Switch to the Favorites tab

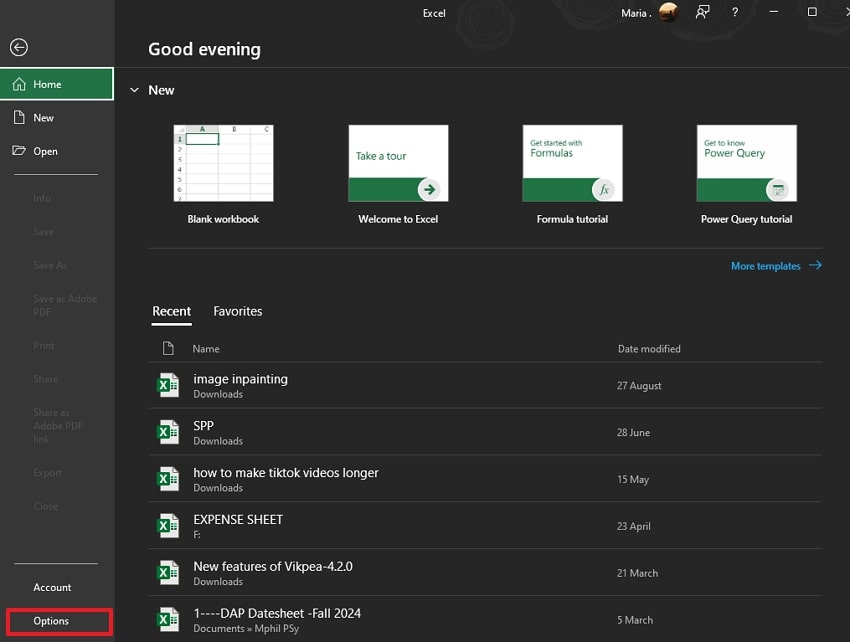(x=237, y=311)
